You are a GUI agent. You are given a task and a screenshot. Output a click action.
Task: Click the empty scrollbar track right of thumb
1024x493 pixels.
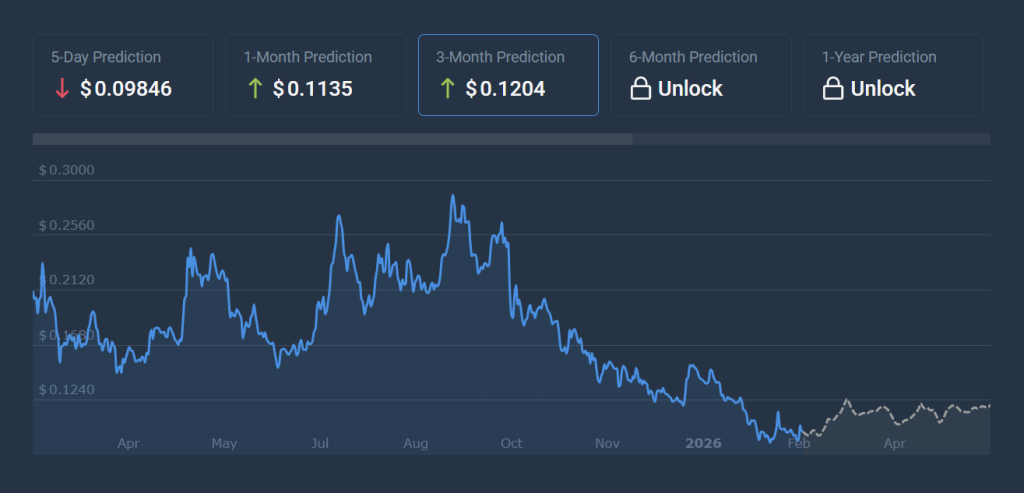click(x=810, y=139)
